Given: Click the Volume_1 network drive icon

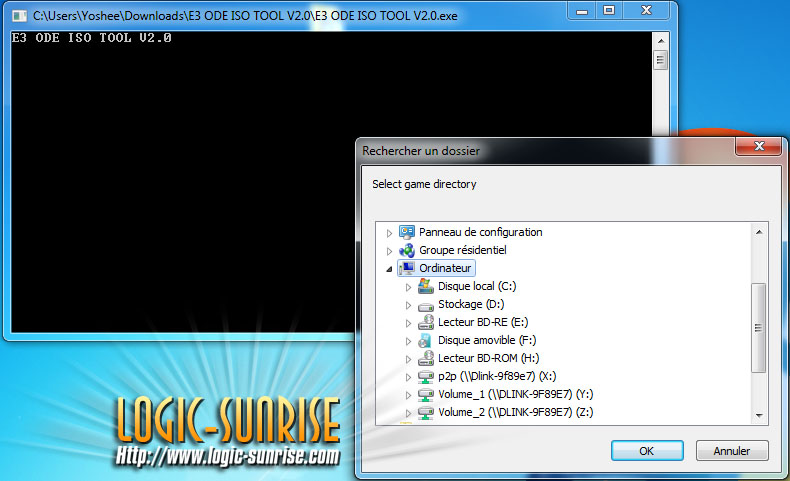Looking at the screenshot, I should pos(426,394).
